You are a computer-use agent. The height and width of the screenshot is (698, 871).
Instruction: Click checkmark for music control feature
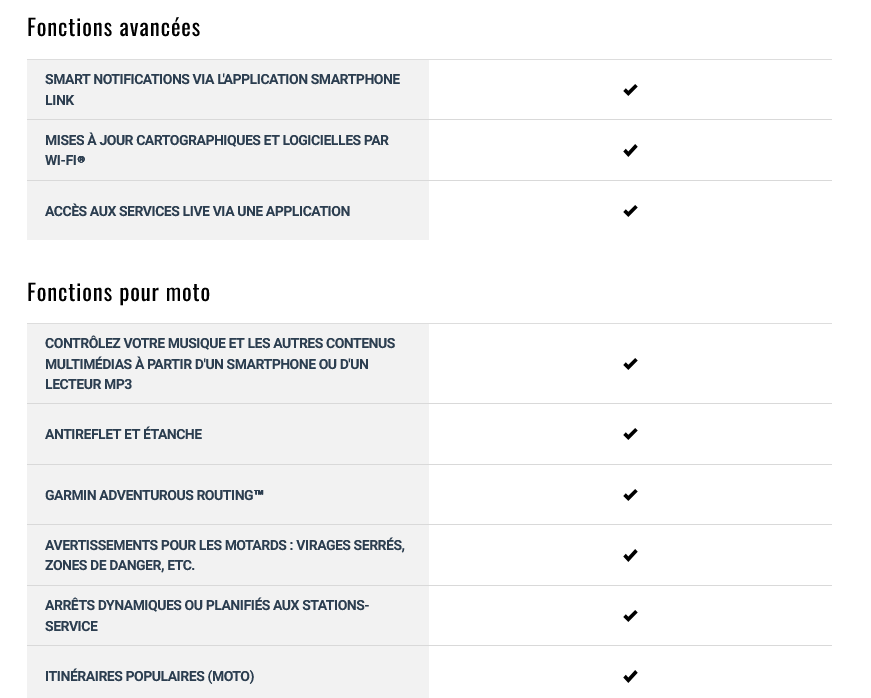click(x=630, y=364)
